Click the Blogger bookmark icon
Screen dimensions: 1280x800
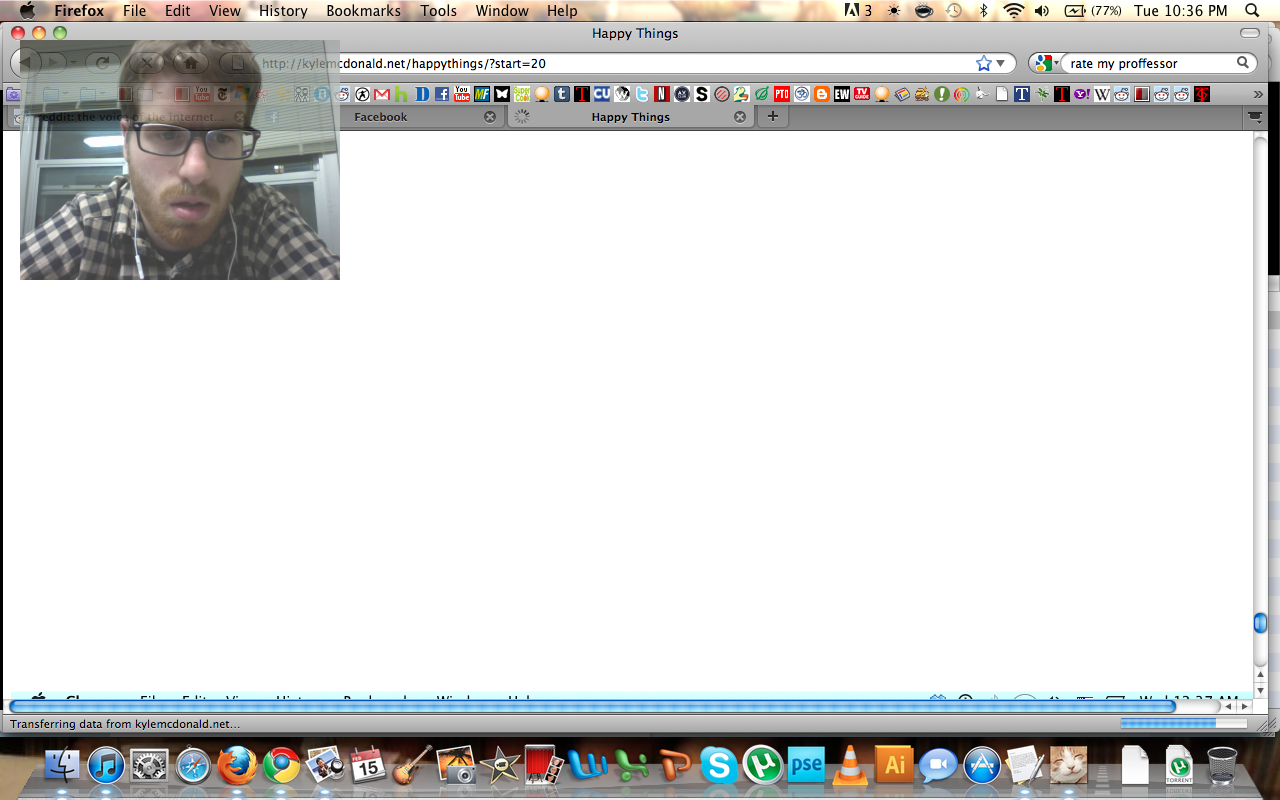(x=822, y=94)
